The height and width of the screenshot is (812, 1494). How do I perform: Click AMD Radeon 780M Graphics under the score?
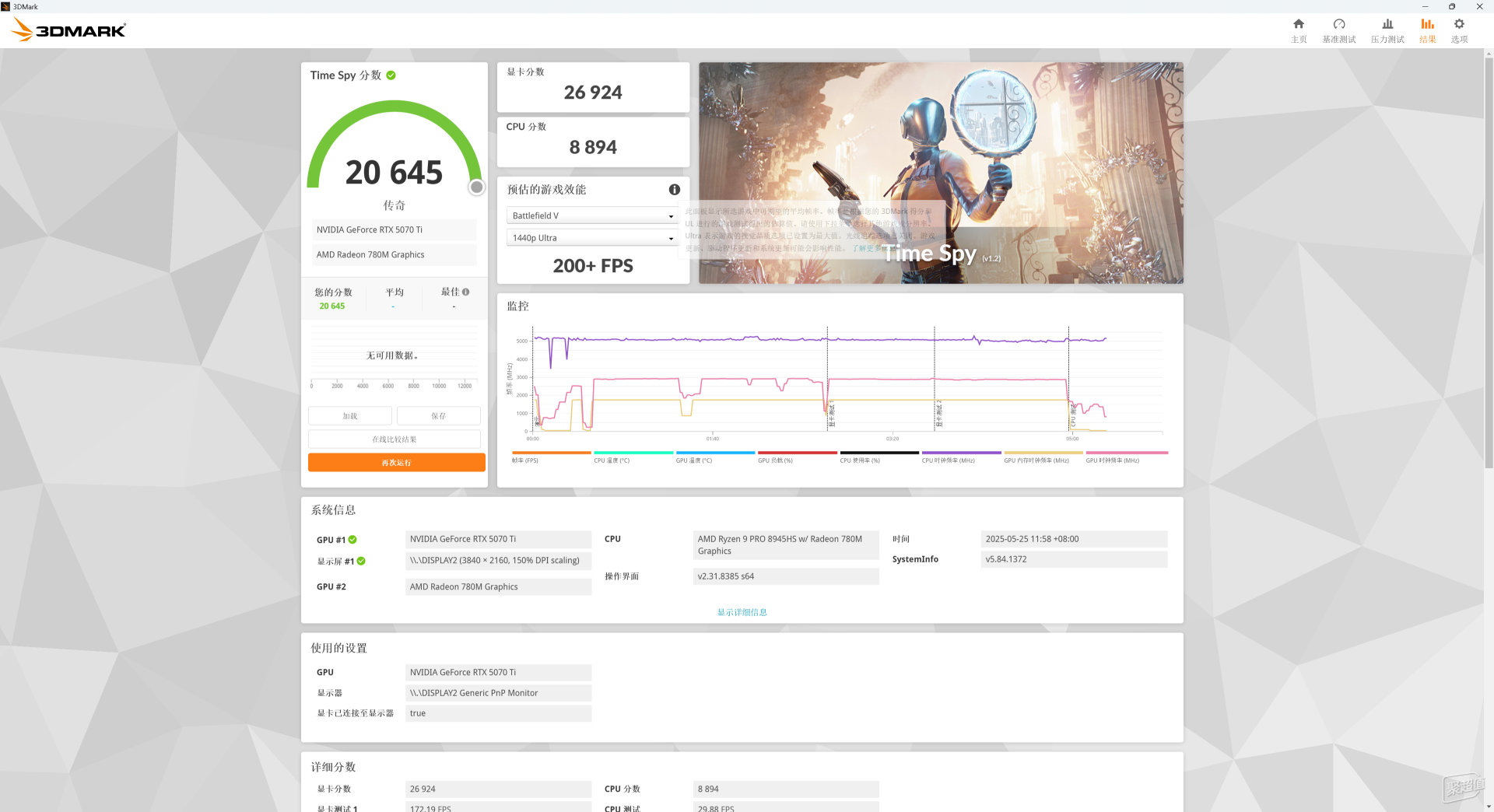(395, 255)
